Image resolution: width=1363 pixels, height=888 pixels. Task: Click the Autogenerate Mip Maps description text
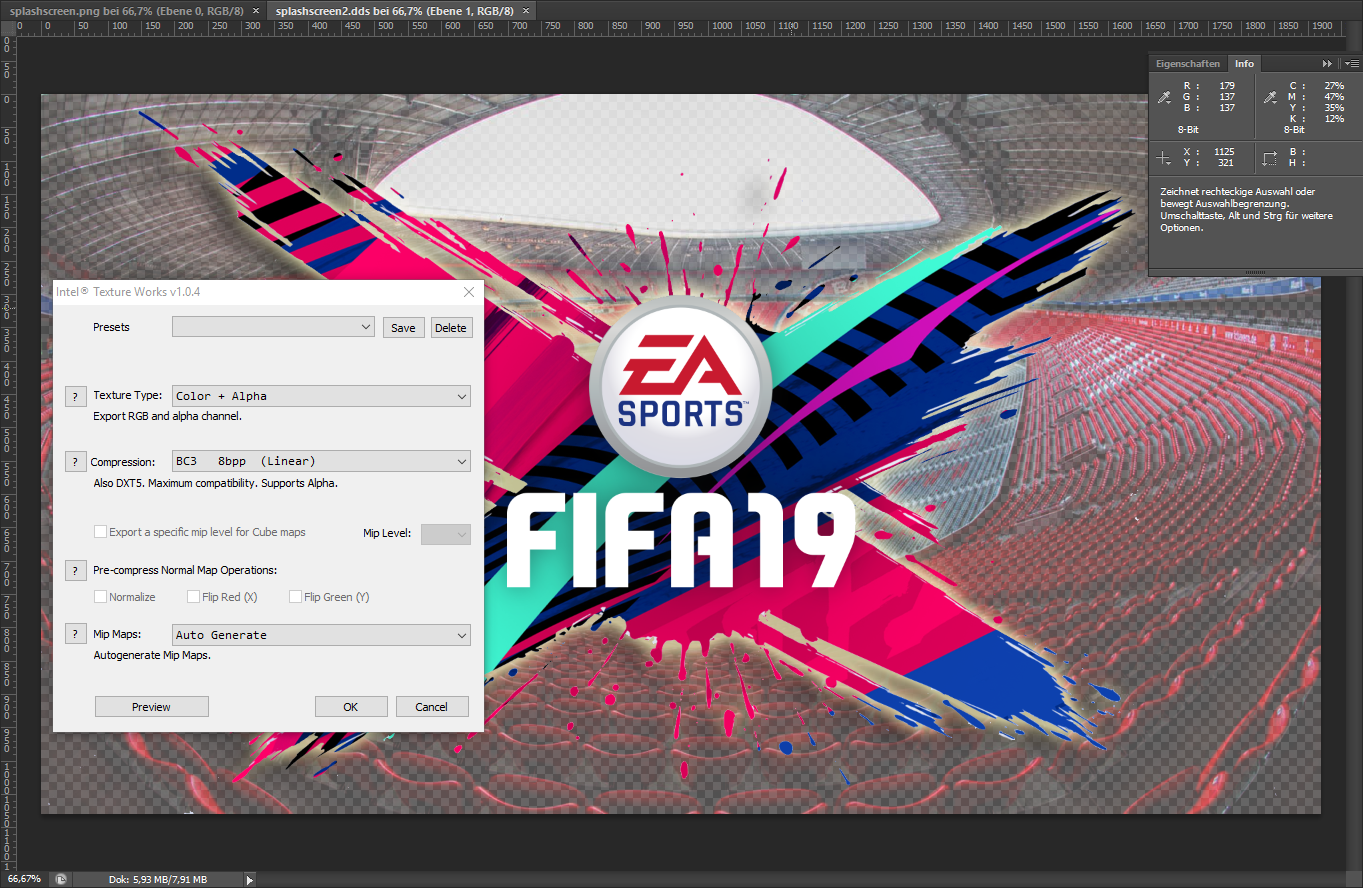152,656
